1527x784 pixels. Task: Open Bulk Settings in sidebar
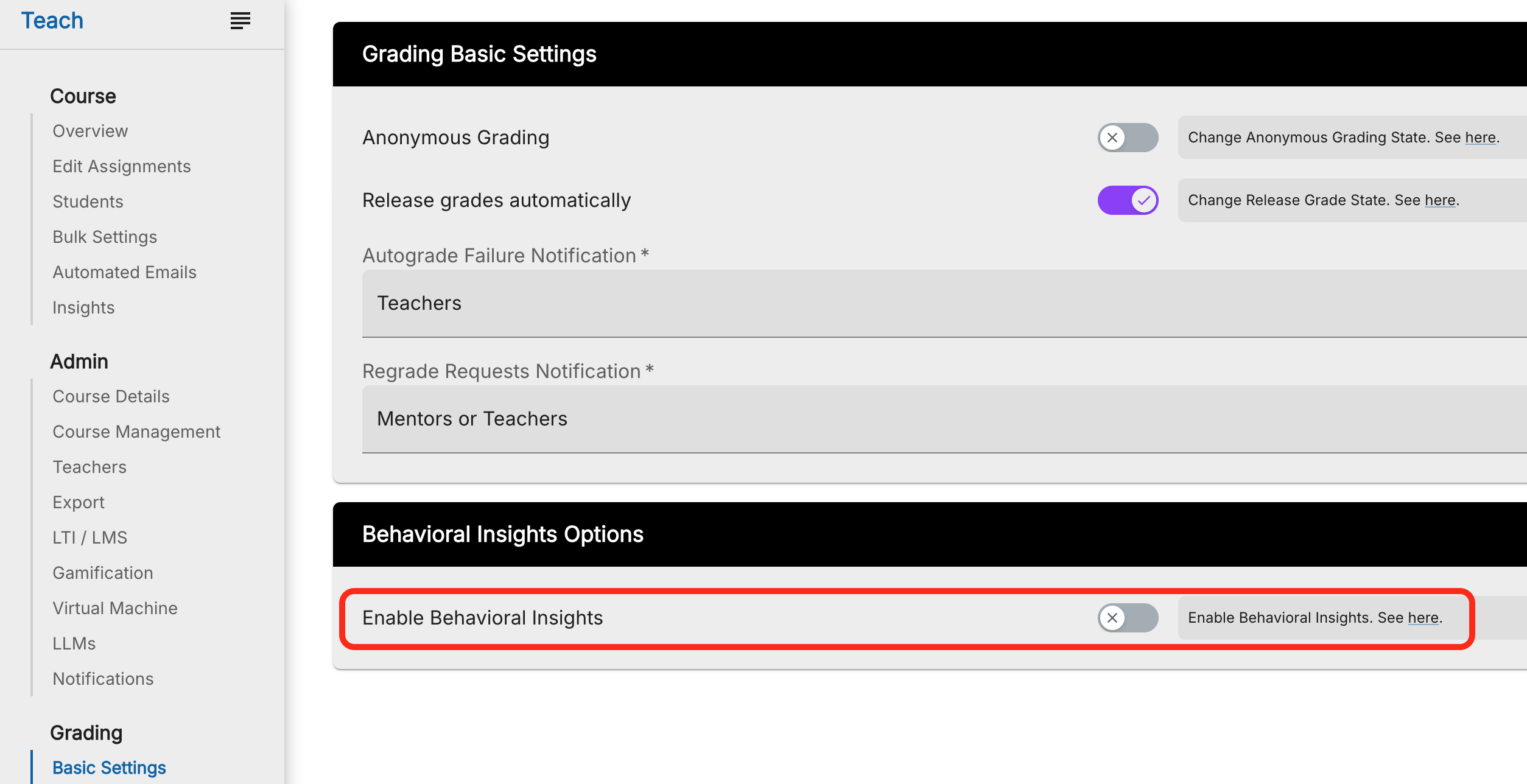pyautogui.click(x=105, y=237)
